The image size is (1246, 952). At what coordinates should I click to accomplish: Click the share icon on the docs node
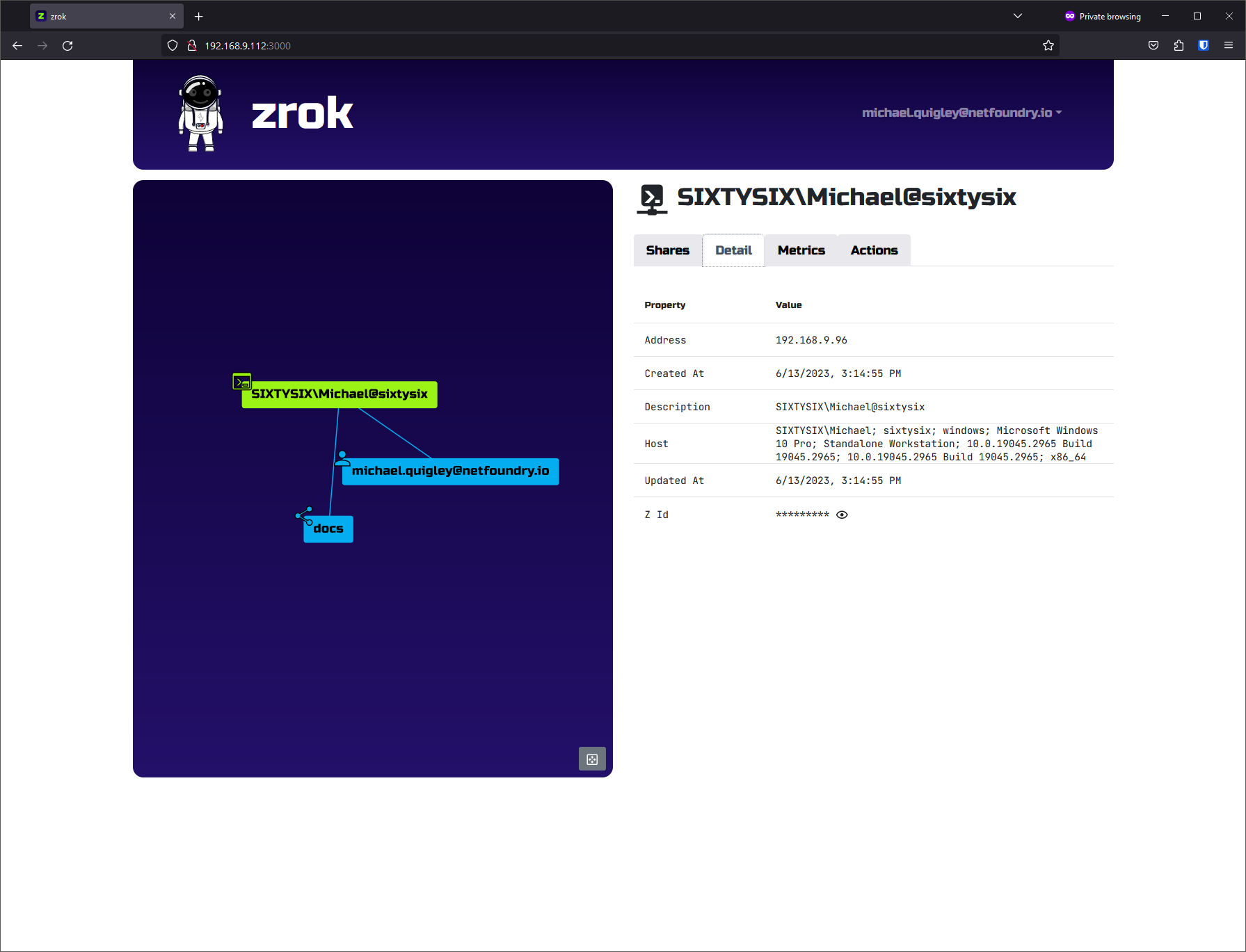pos(303,515)
